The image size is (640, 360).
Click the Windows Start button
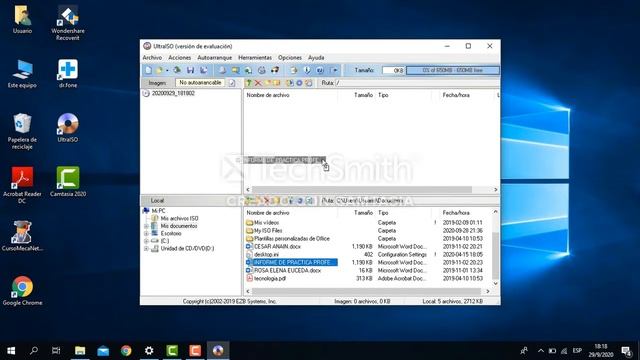(x=11, y=351)
